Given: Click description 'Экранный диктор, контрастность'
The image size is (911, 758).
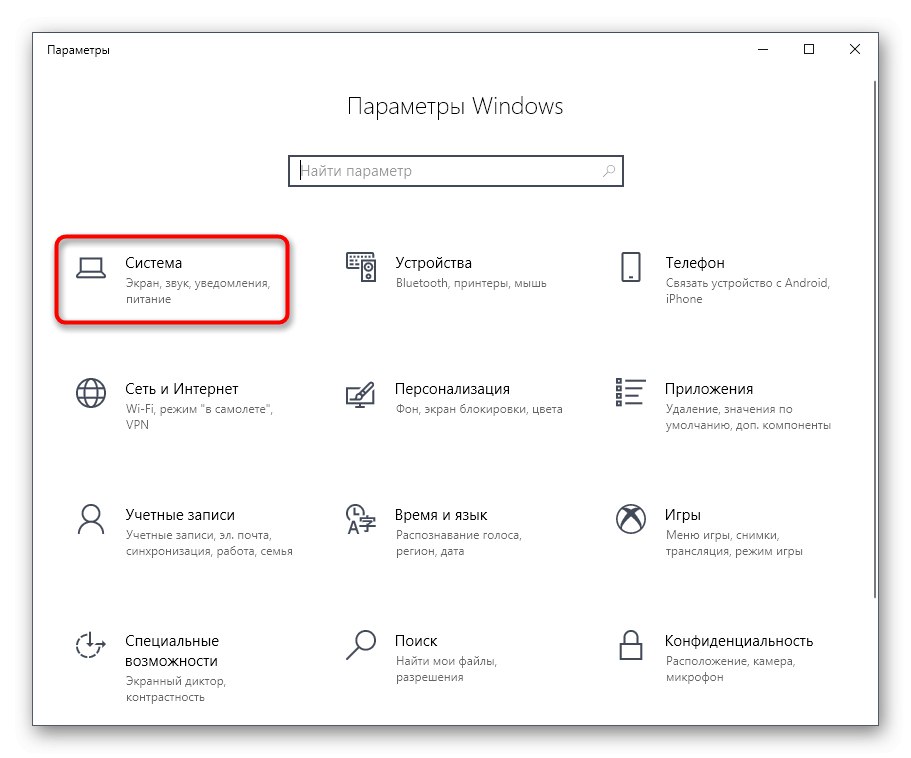Looking at the screenshot, I should coord(175,689).
